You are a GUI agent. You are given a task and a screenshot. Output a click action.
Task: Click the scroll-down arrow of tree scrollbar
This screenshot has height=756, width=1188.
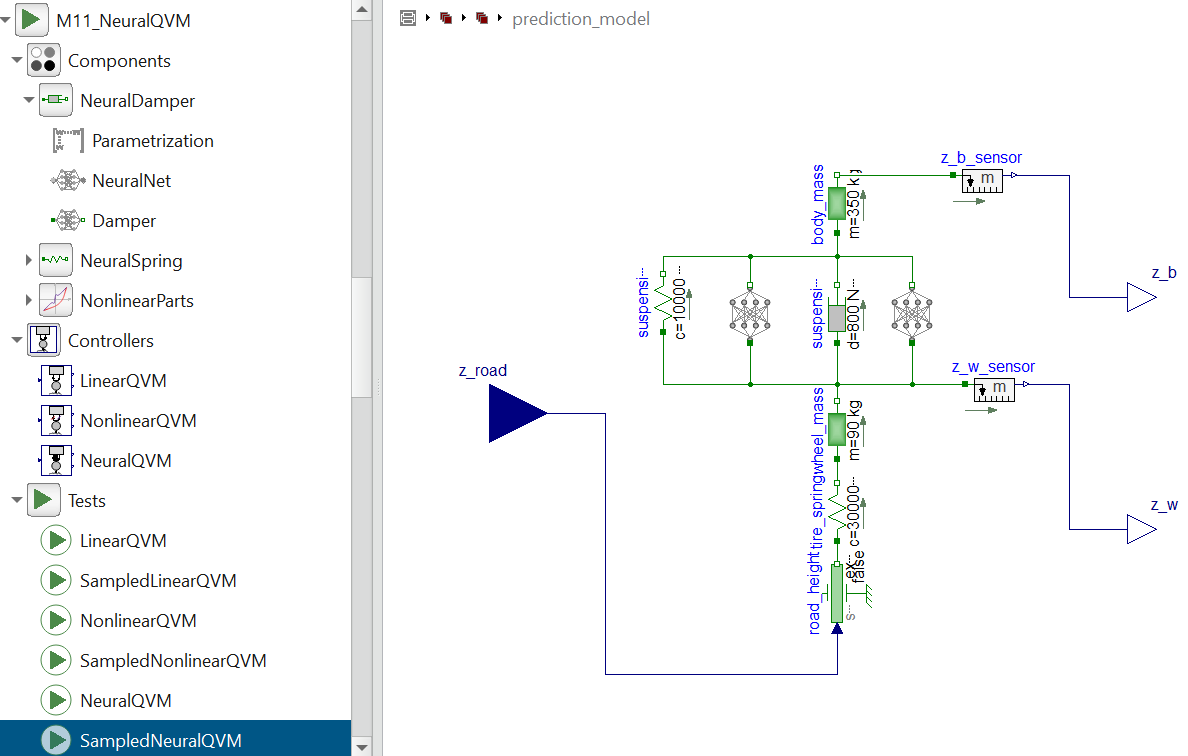tap(361, 746)
